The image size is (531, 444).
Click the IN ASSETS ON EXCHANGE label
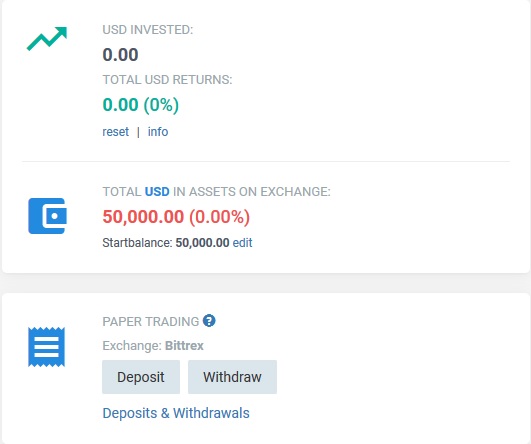click(x=252, y=192)
